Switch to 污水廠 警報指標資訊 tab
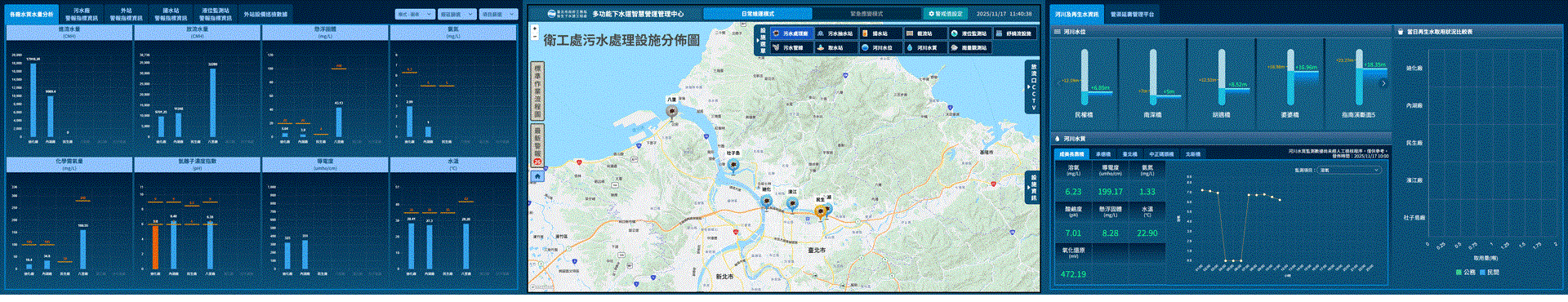Screen dimensions: 1568x302 click(81, 14)
